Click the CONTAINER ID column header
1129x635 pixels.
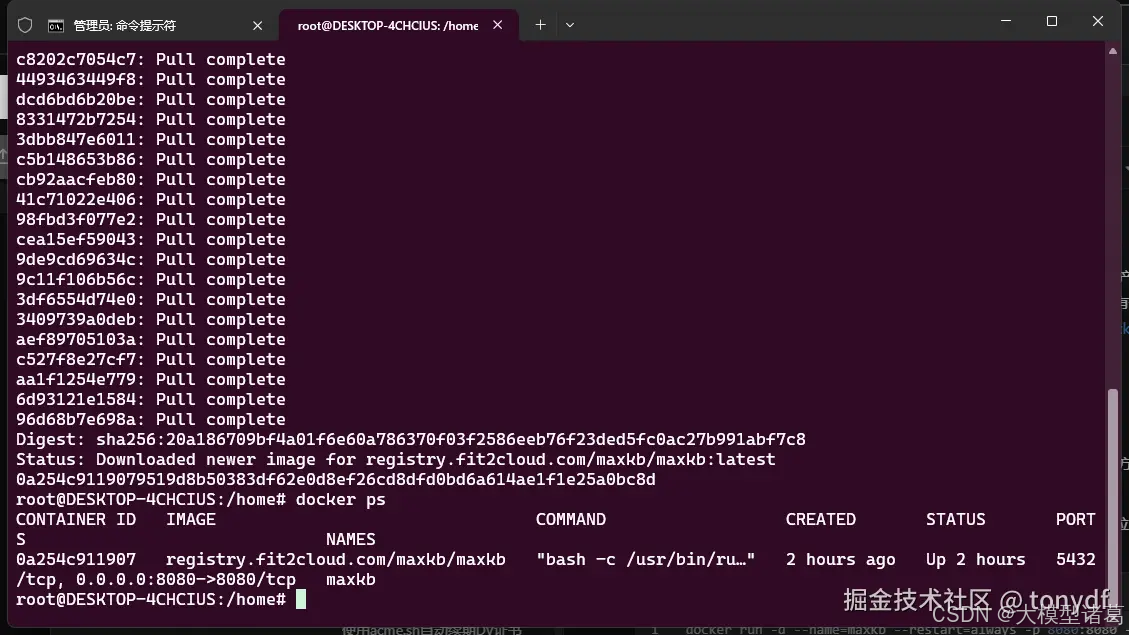[76, 520]
